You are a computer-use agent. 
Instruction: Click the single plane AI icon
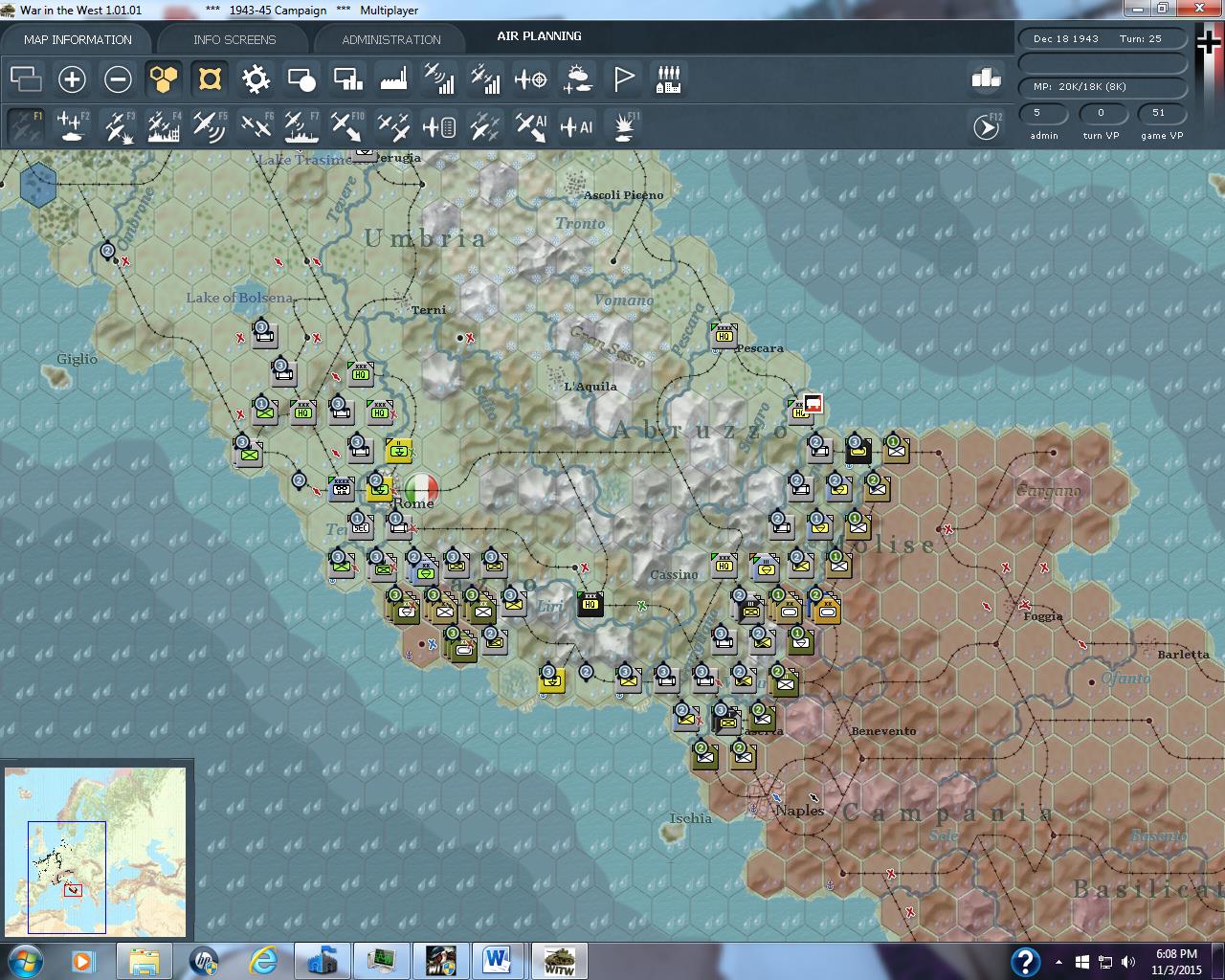577,125
